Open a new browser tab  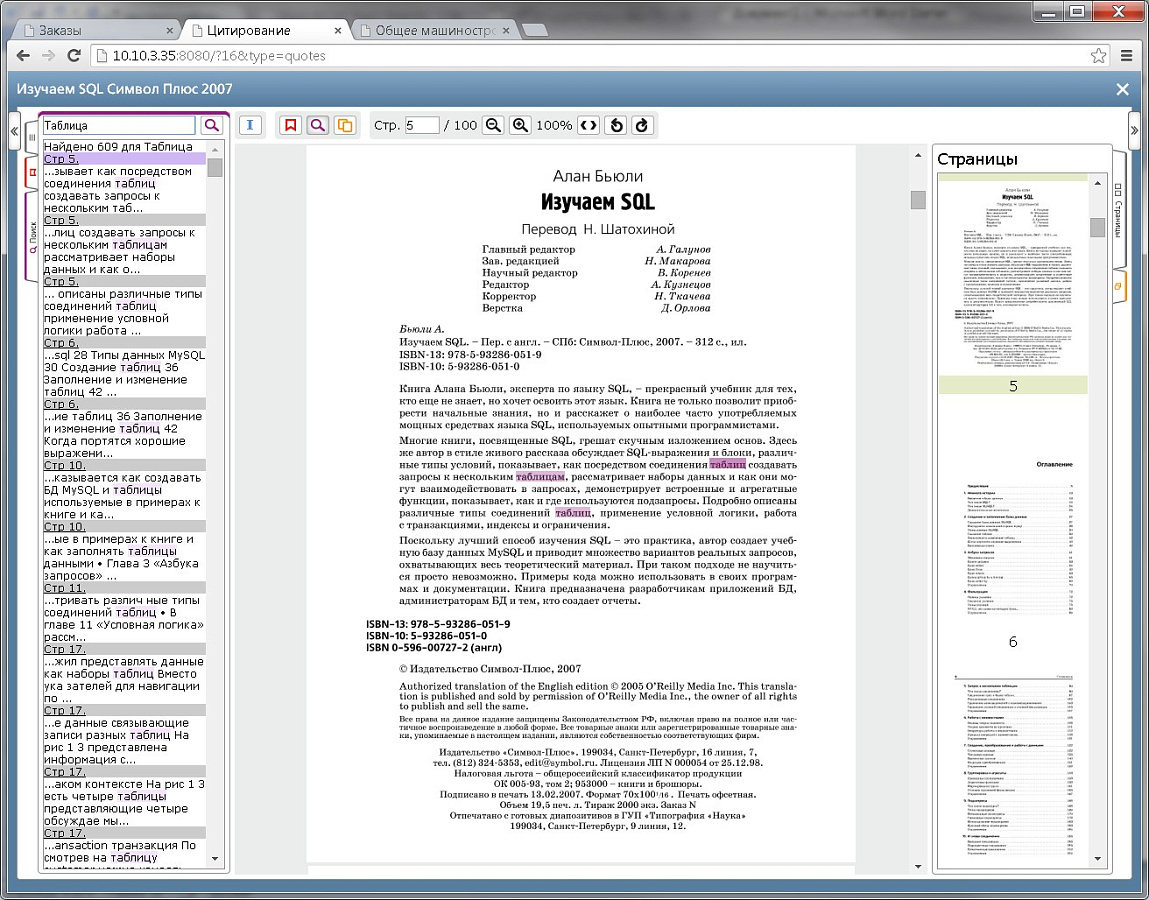(536, 31)
